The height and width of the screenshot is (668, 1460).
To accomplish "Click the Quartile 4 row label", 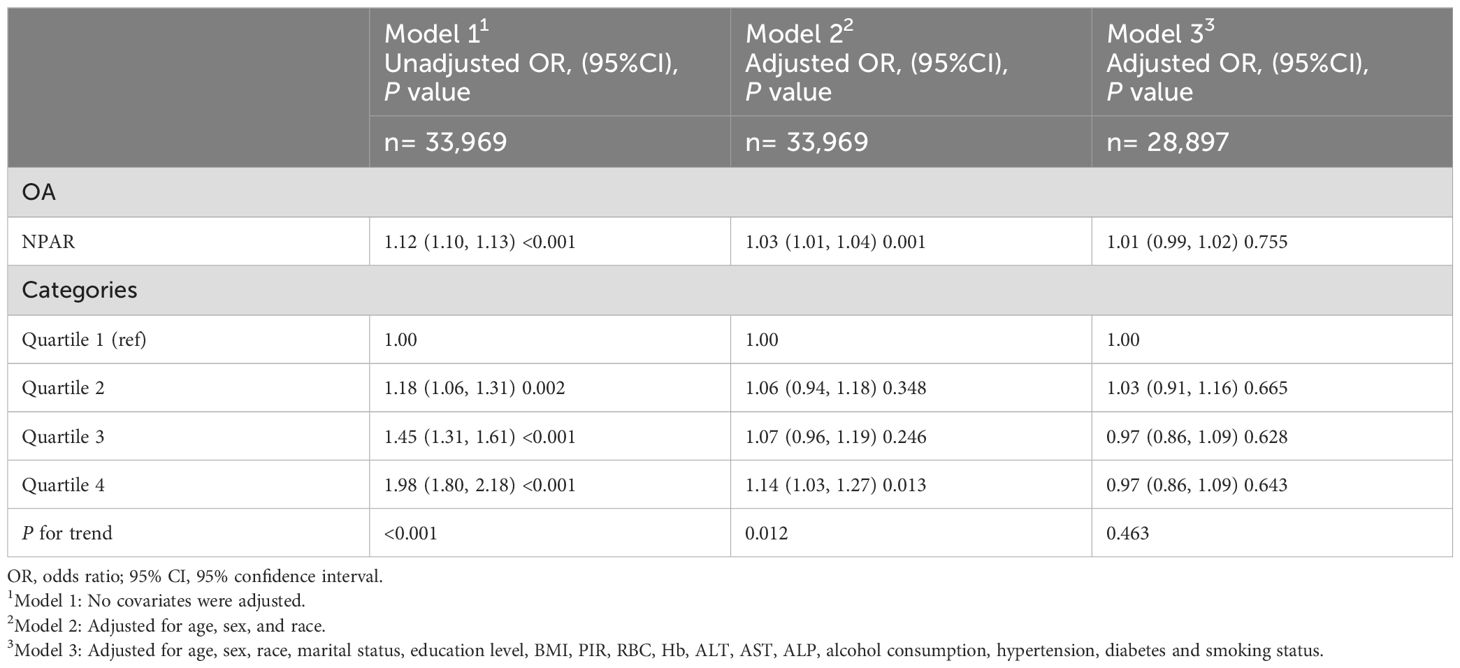I will point(56,485).
